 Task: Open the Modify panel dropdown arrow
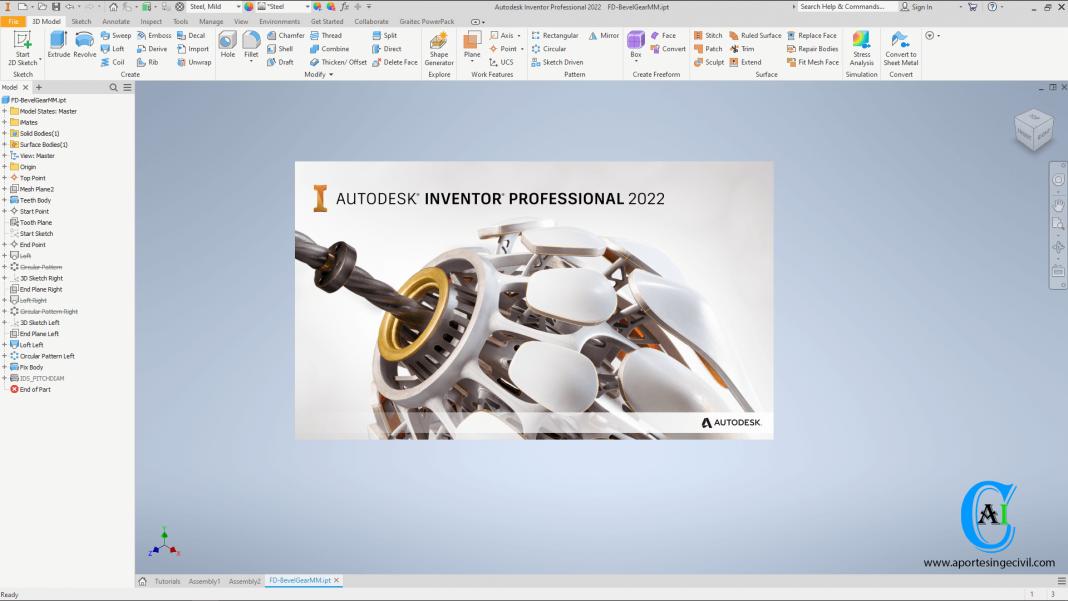pyautogui.click(x=331, y=74)
